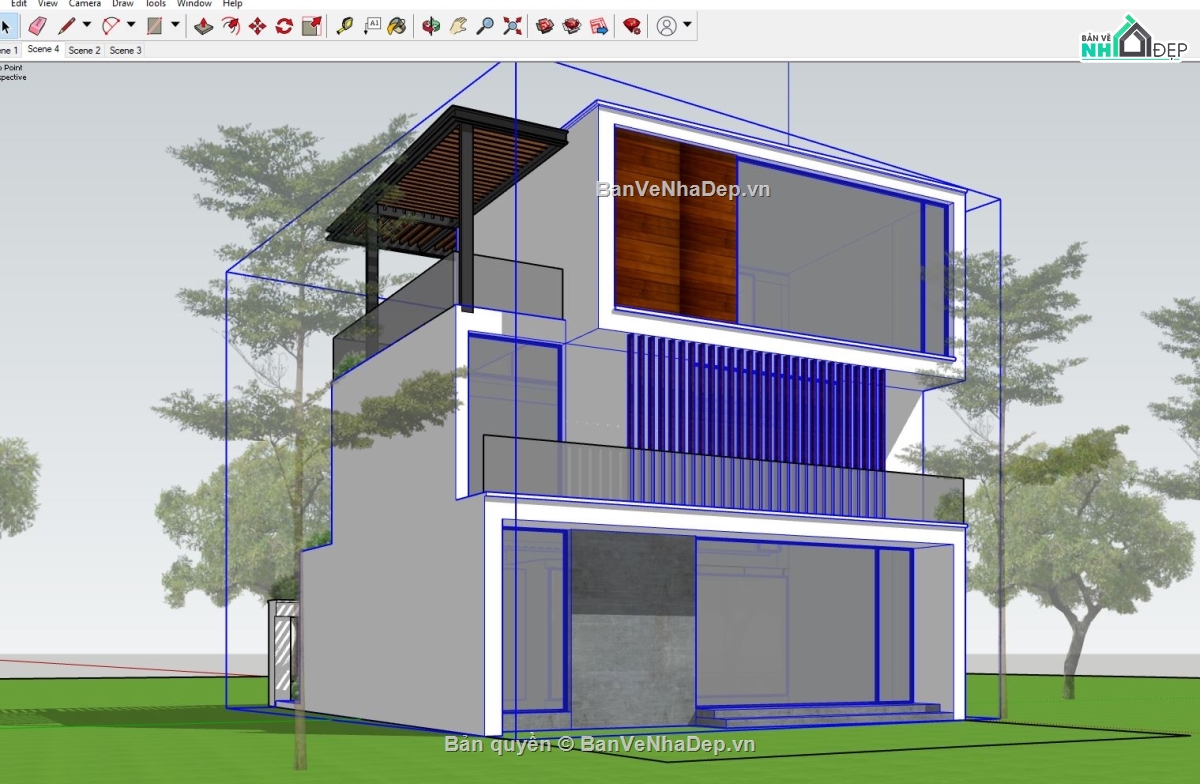Select the Pan tool
Screen dimensions: 1200x784
(459, 27)
